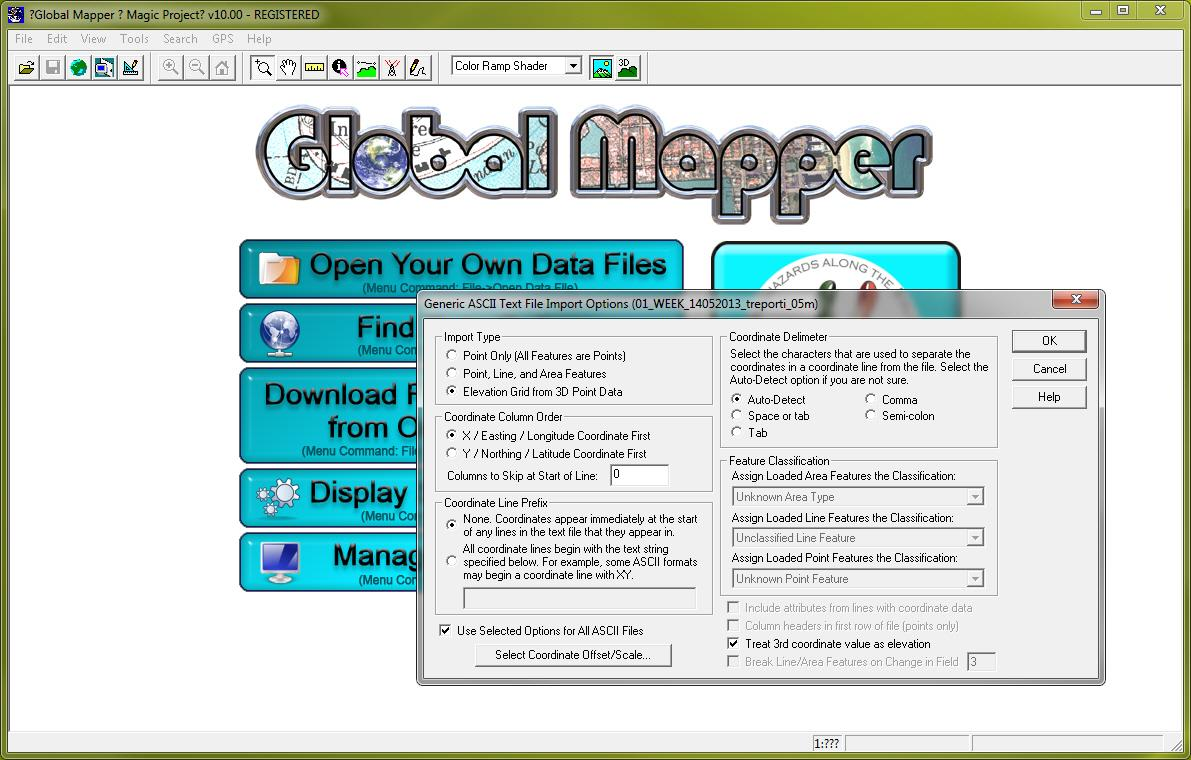The height and width of the screenshot is (760, 1191).
Task: Open the Color Ramp Shader dropdown
Action: 573,66
